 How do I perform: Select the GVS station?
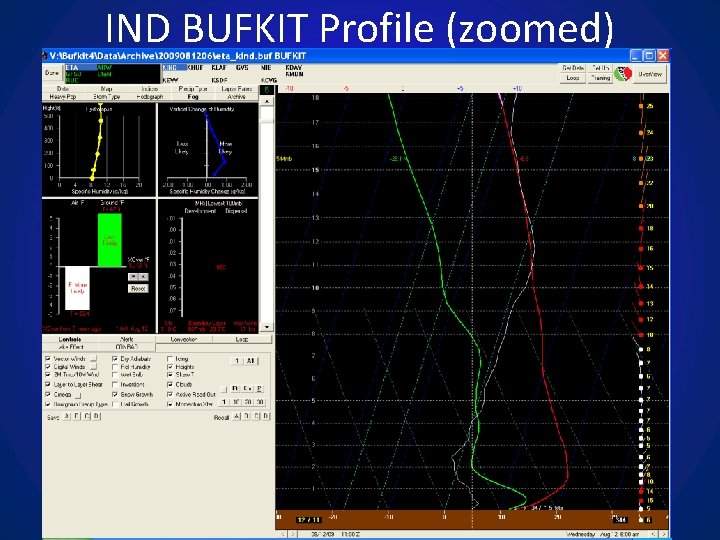242,68
